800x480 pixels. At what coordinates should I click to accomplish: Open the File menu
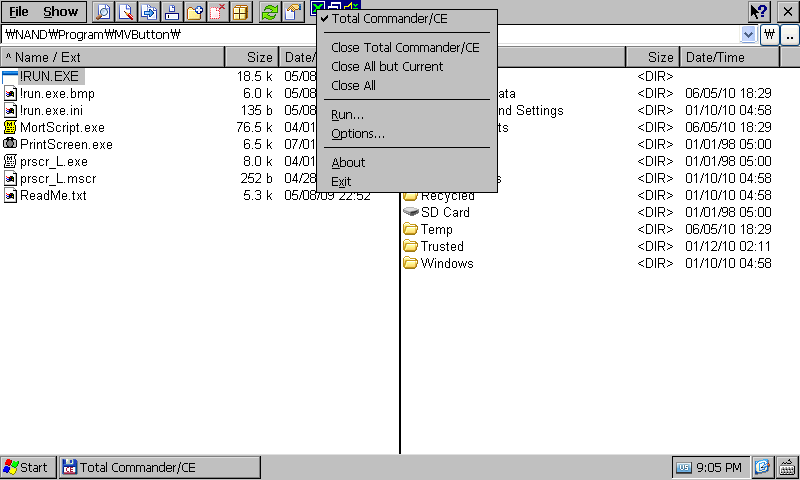pyautogui.click(x=19, y=12)
